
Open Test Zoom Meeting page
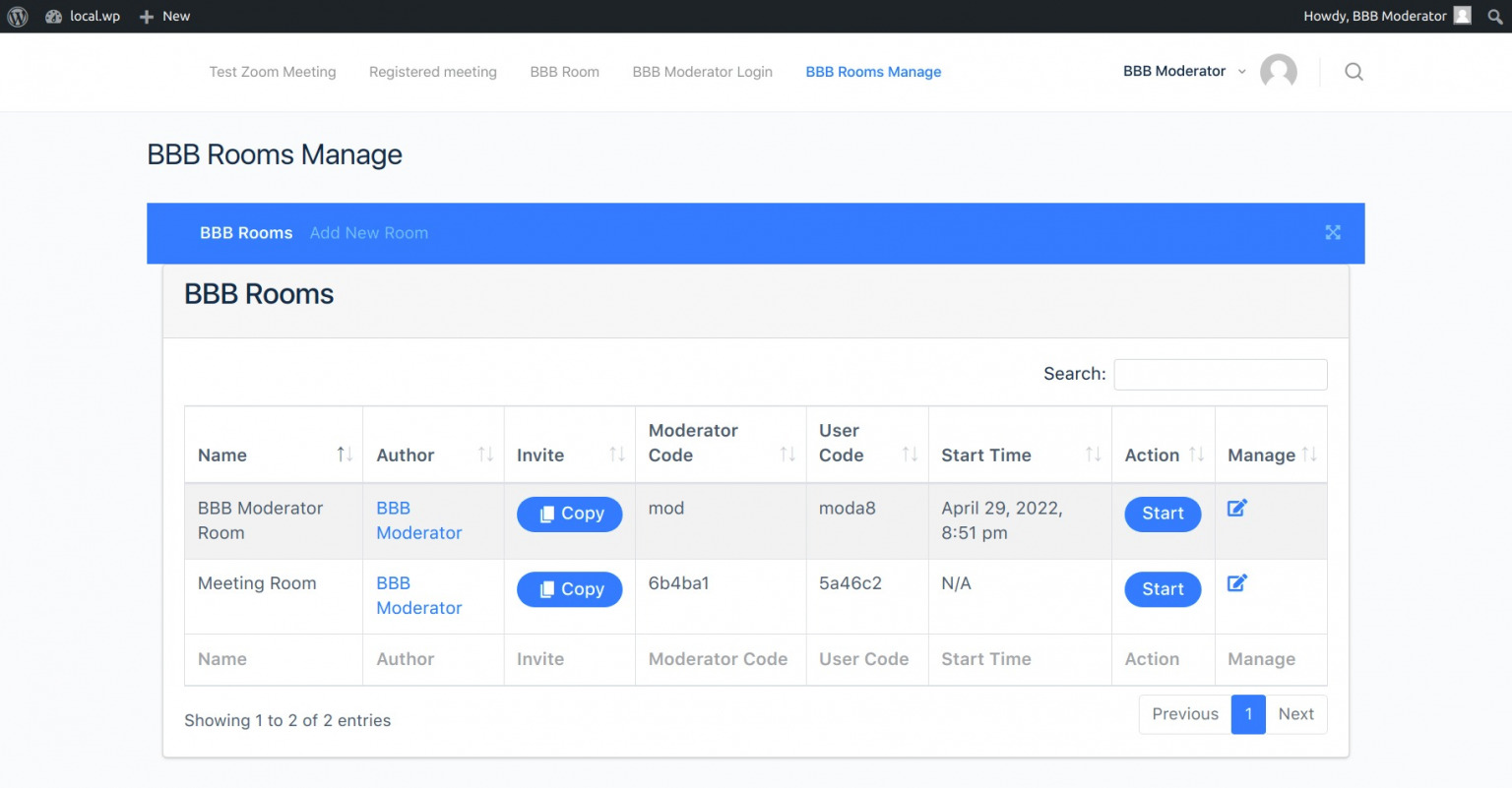coord(273,72)
